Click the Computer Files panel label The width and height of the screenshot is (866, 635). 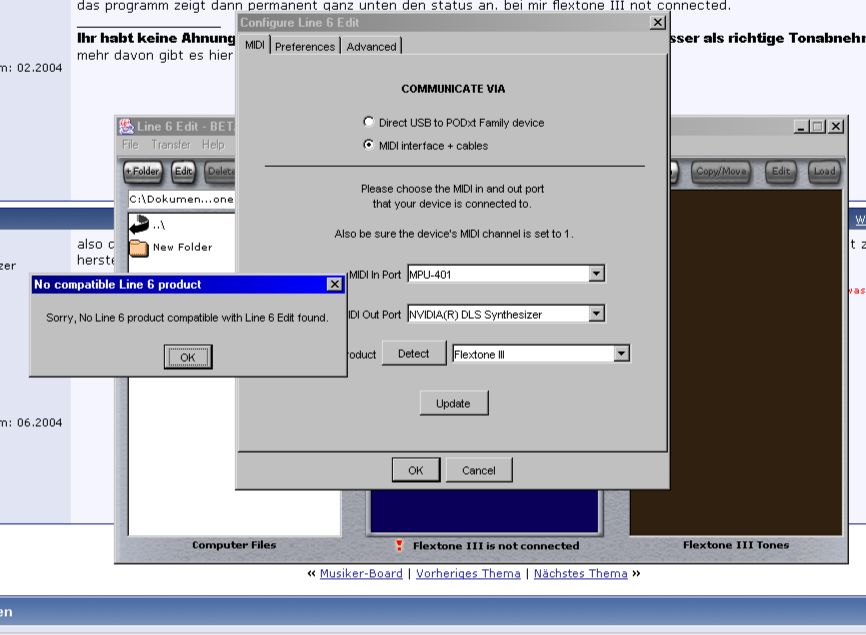click(234, 545)
